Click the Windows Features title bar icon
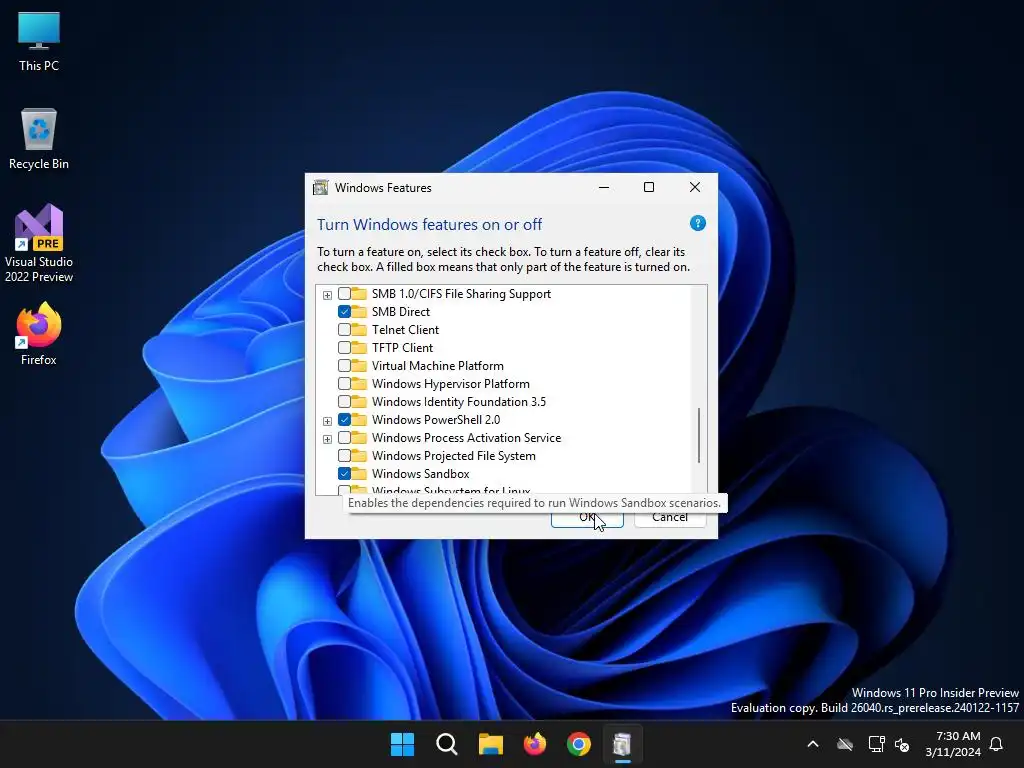Screen dimensions: 1024x768 click(321, 187)
